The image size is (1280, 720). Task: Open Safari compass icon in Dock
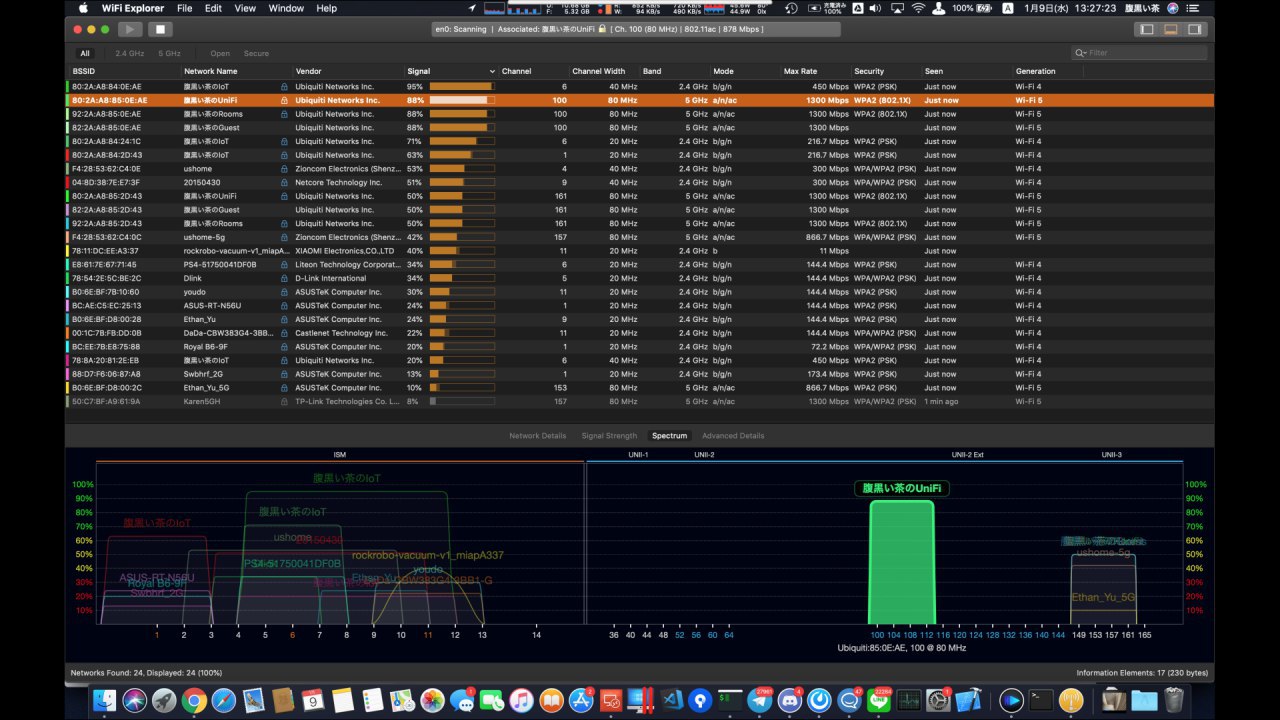[x=224, y=700]
